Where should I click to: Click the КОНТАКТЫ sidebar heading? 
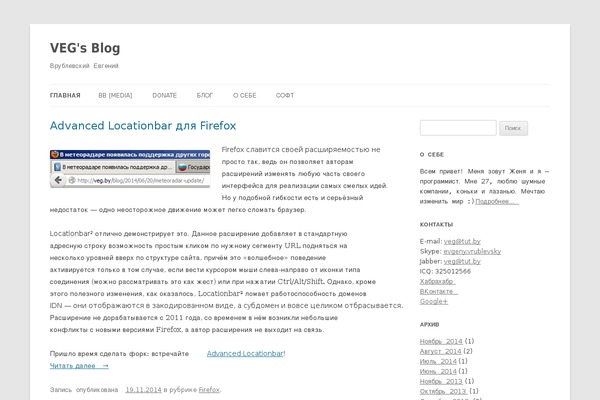(436, 224)
